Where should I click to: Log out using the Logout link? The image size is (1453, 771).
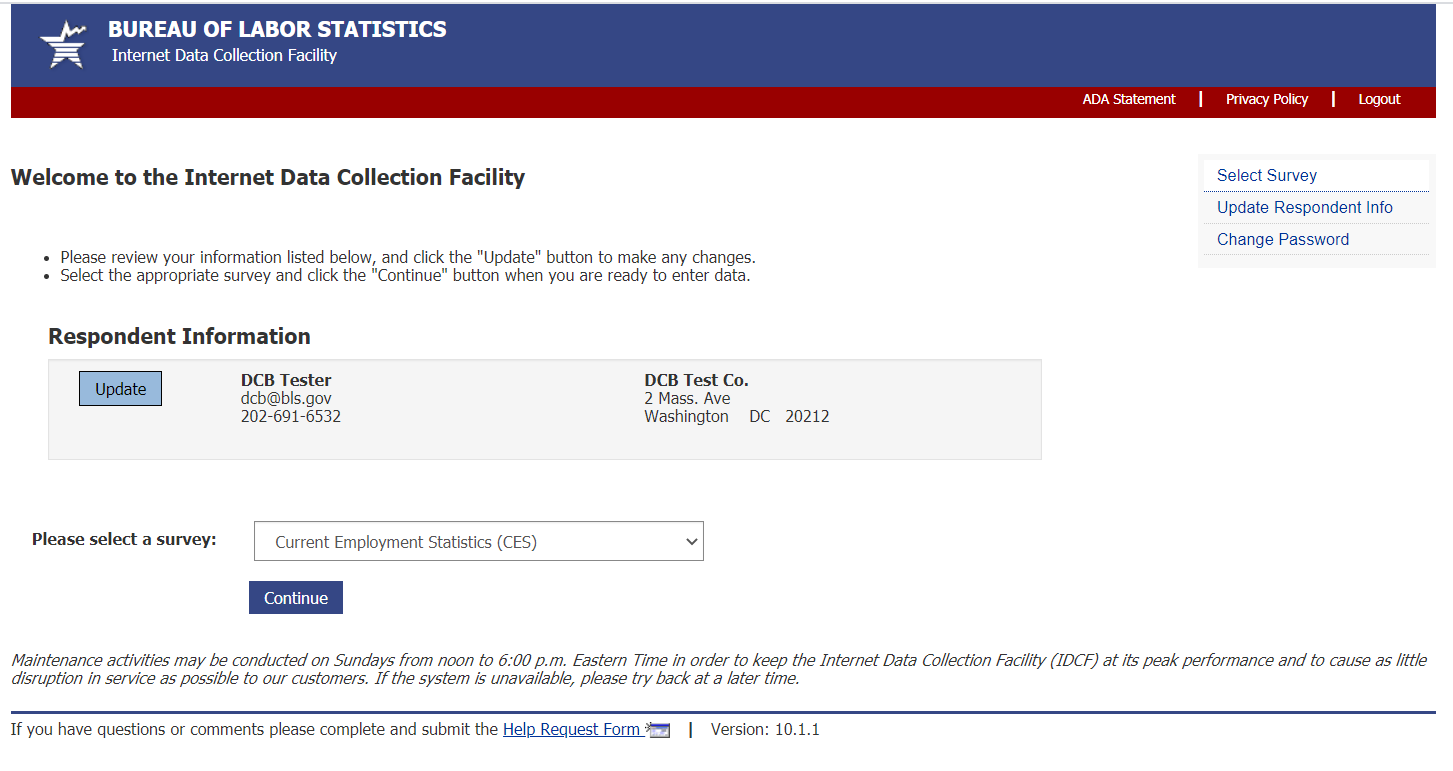point(1378,99)
